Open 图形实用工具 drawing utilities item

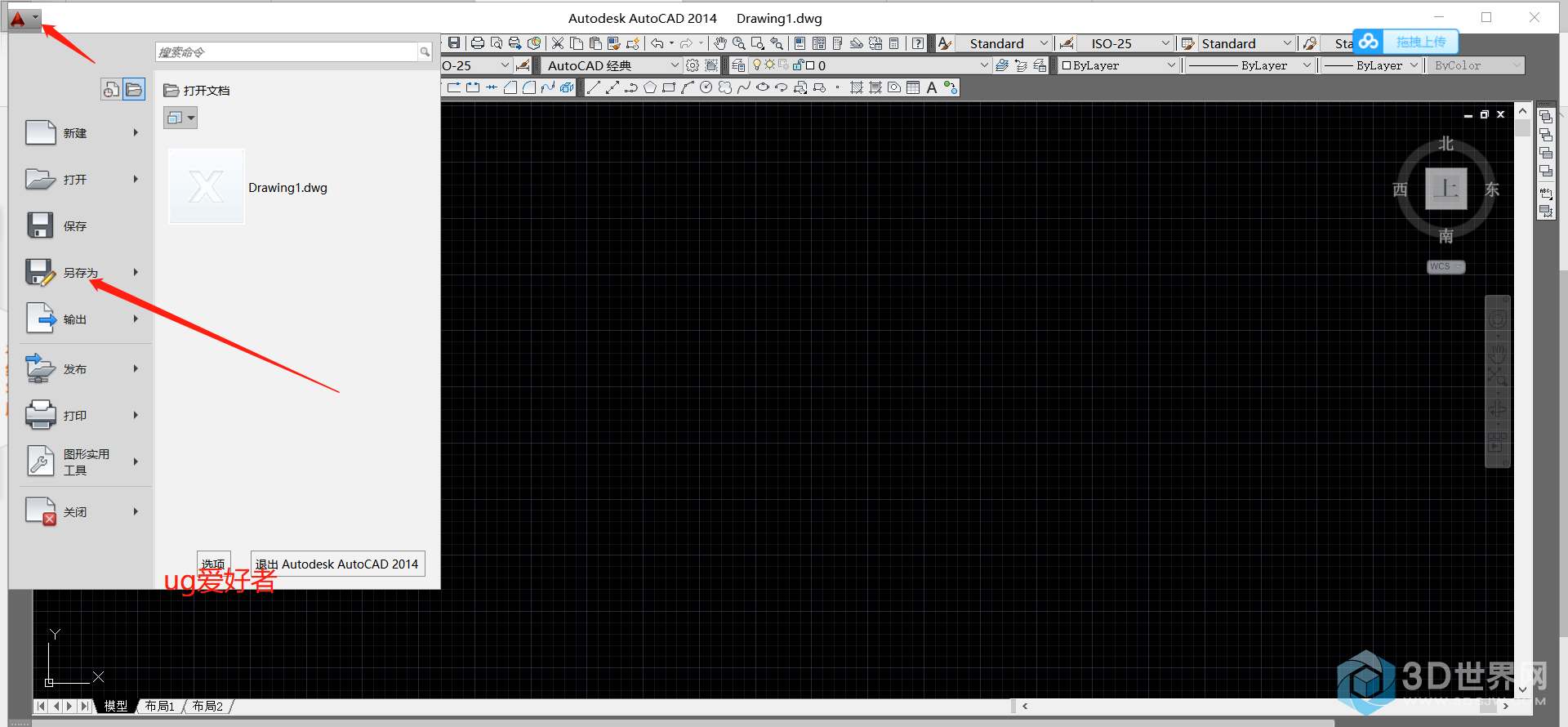pyautogui.click(x=82, y=462)
